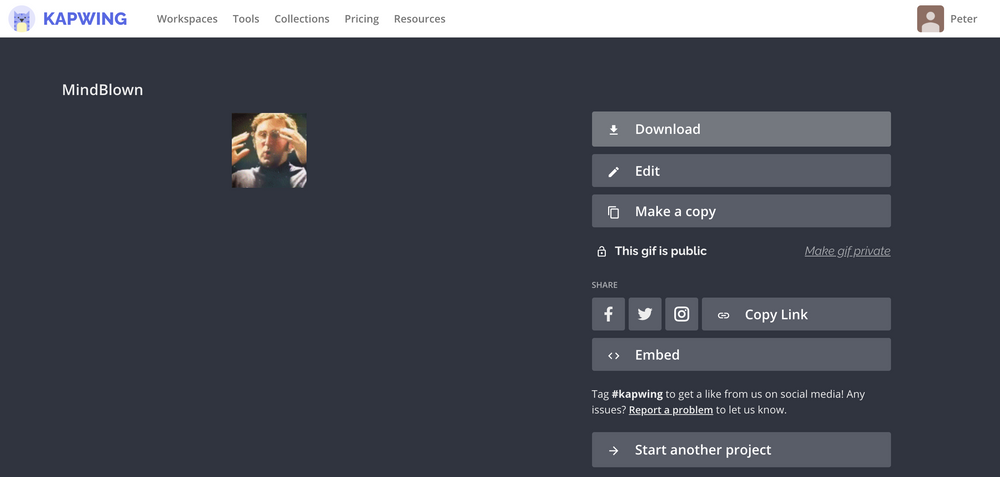Click the SHARE section label
Image resolution: width=1000 pixels, height=477 pixels.
point(605,285)
